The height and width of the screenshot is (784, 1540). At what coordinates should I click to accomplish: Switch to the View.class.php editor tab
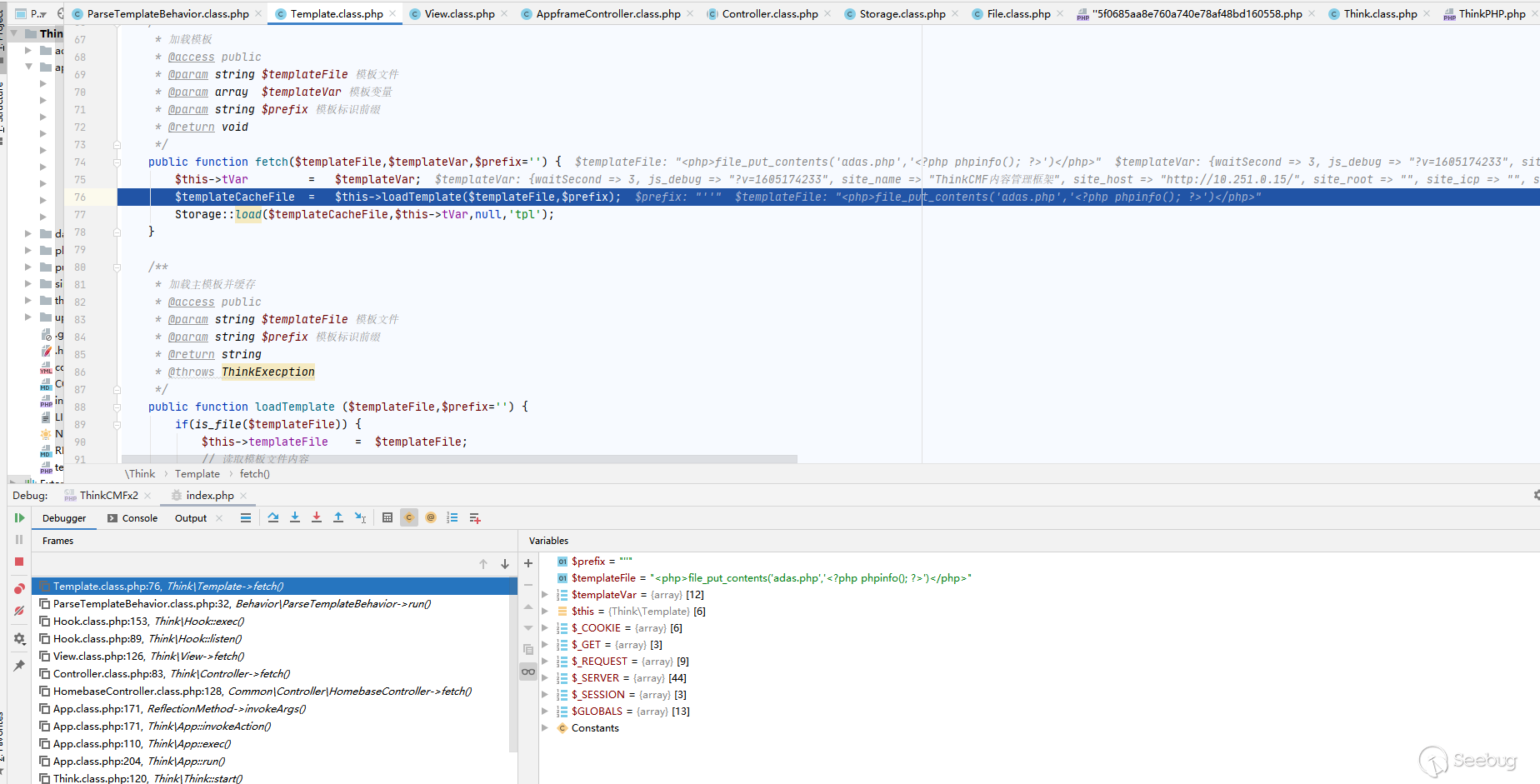[x=458, y=14]
